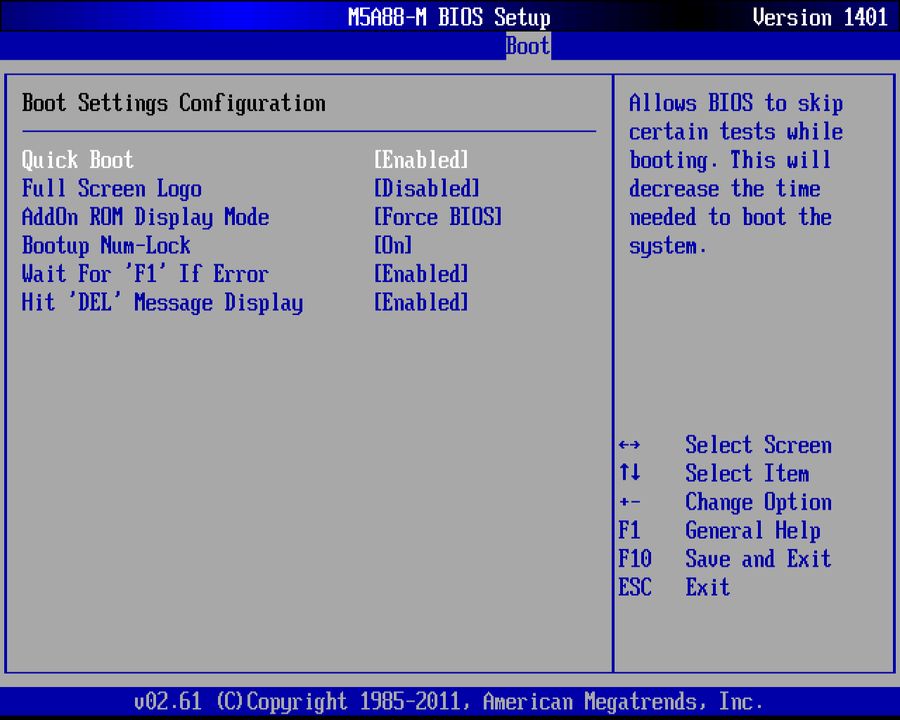Click the American Megatrends copyright footer

point(449,702)
